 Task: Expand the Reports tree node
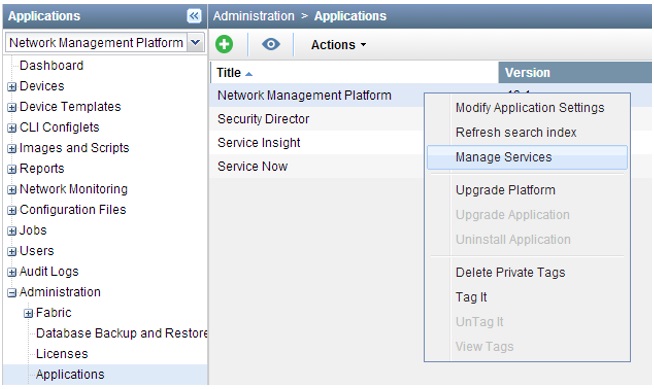click(12, 169)
